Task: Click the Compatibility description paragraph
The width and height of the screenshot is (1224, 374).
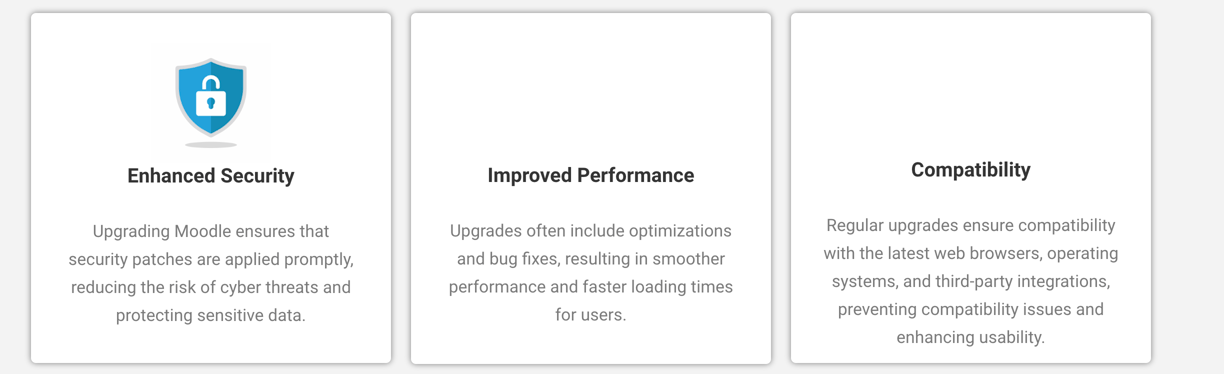Action: pos(971,281)
